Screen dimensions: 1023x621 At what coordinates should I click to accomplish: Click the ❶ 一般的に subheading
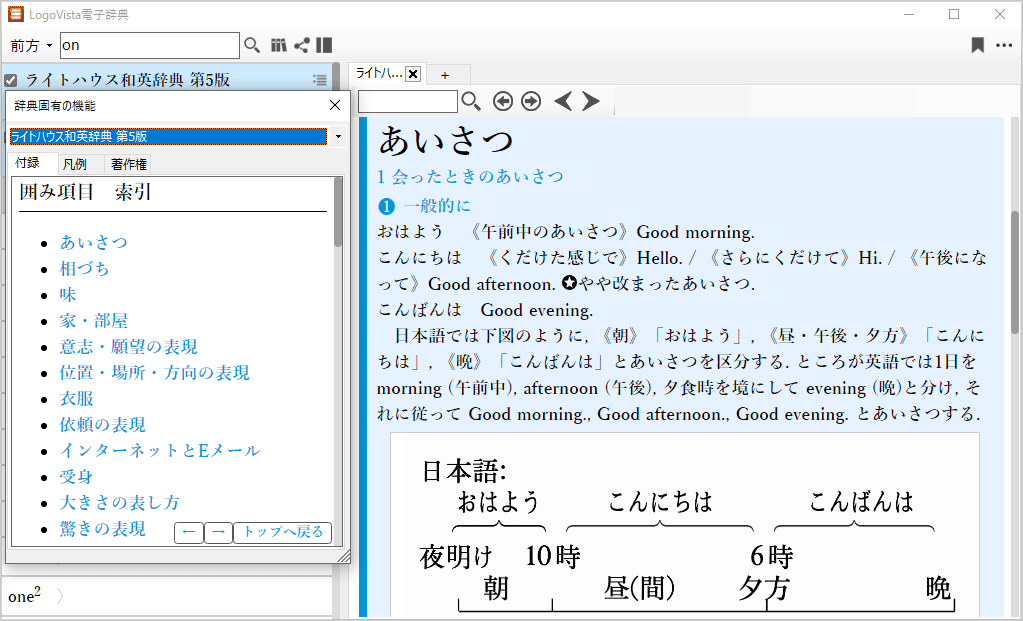click(424, 206)
